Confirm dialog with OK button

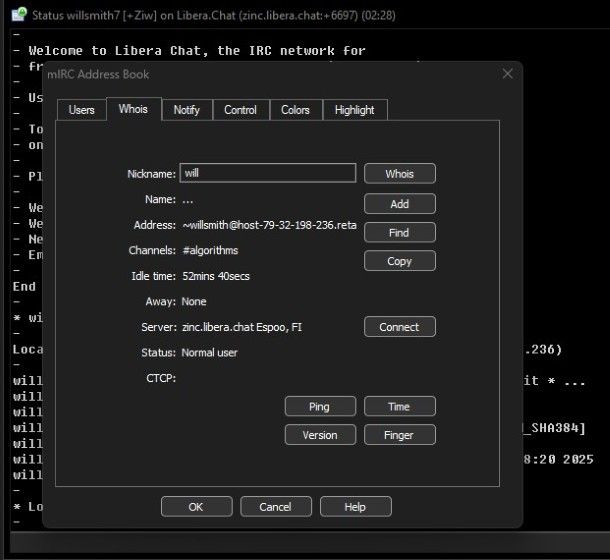[196, 507]
